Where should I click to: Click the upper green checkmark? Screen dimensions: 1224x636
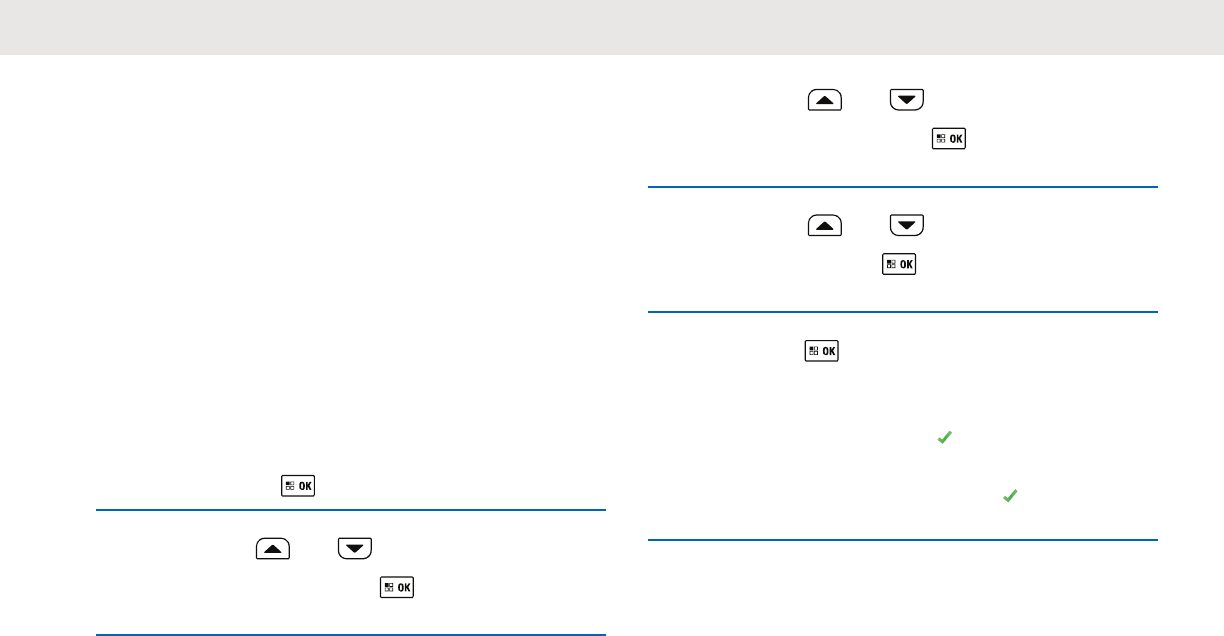[x=942, y=437]
